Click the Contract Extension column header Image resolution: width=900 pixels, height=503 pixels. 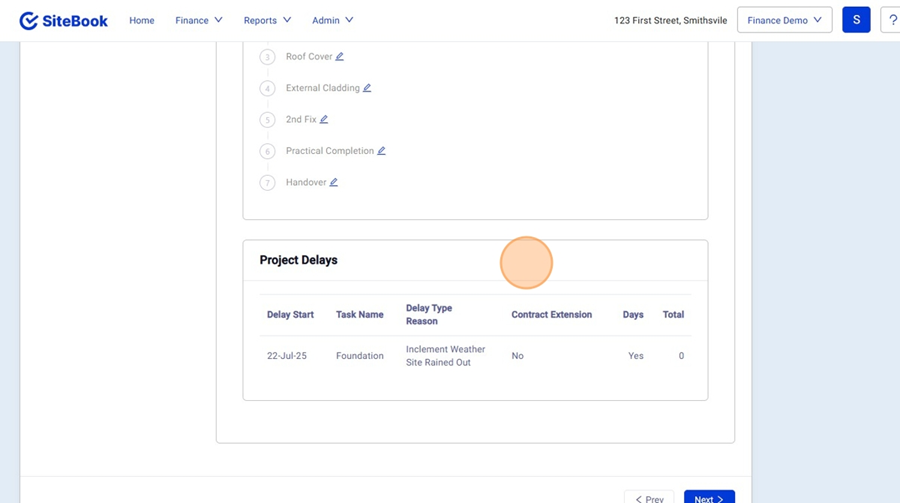(x=551, y=315)
